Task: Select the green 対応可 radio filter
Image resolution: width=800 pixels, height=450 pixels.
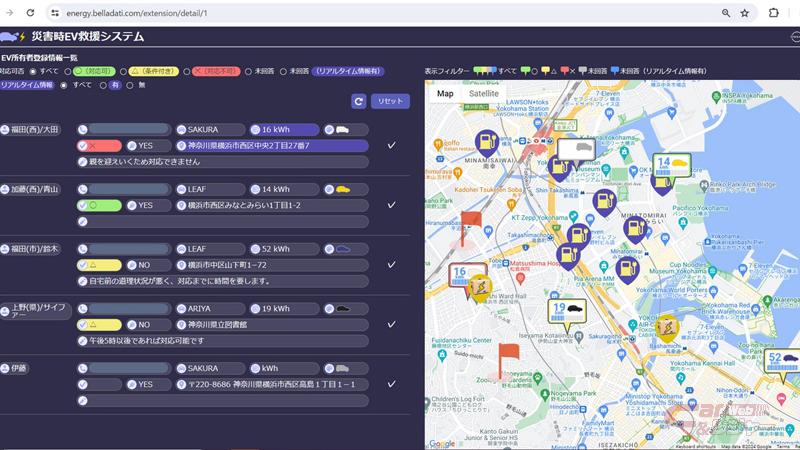Action: pos(69,71)
